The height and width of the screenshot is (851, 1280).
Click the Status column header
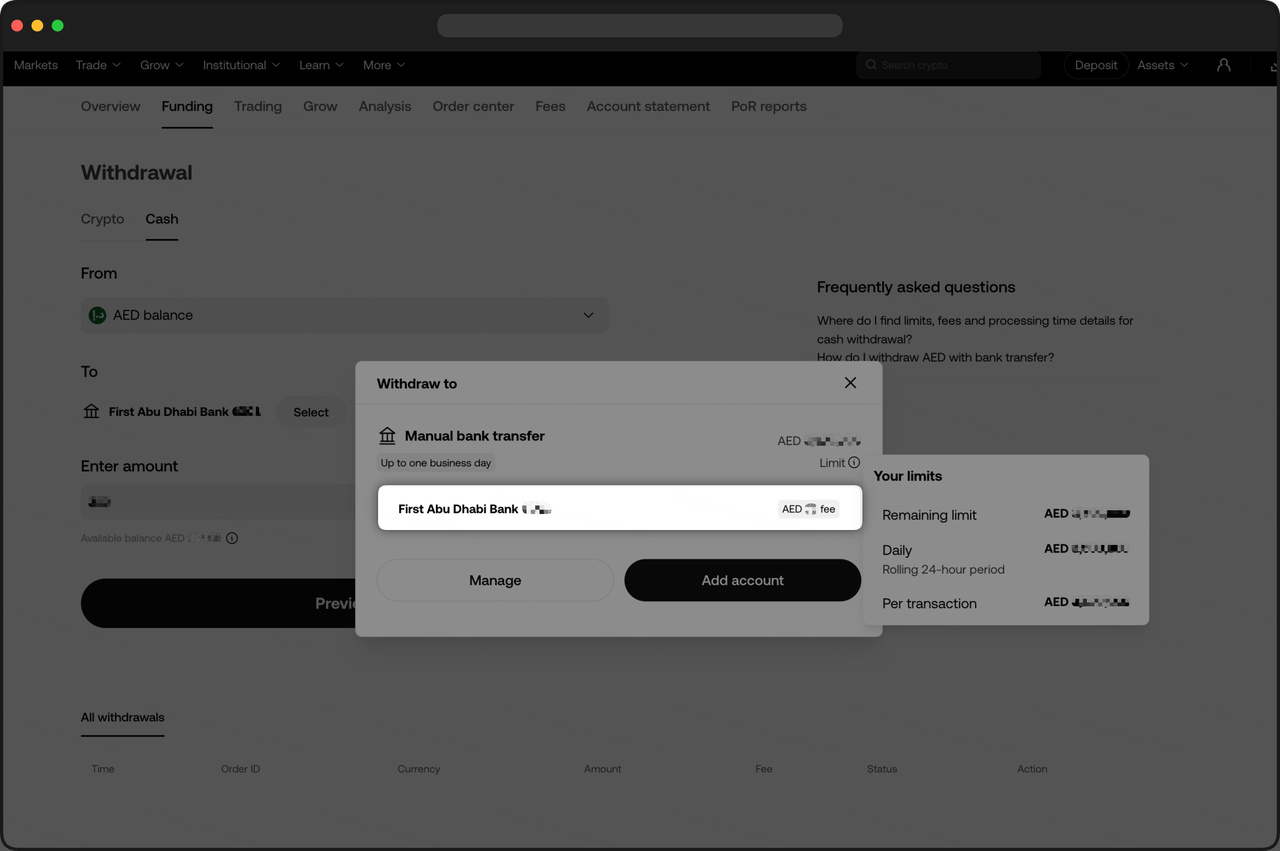(x=882, y=769)
